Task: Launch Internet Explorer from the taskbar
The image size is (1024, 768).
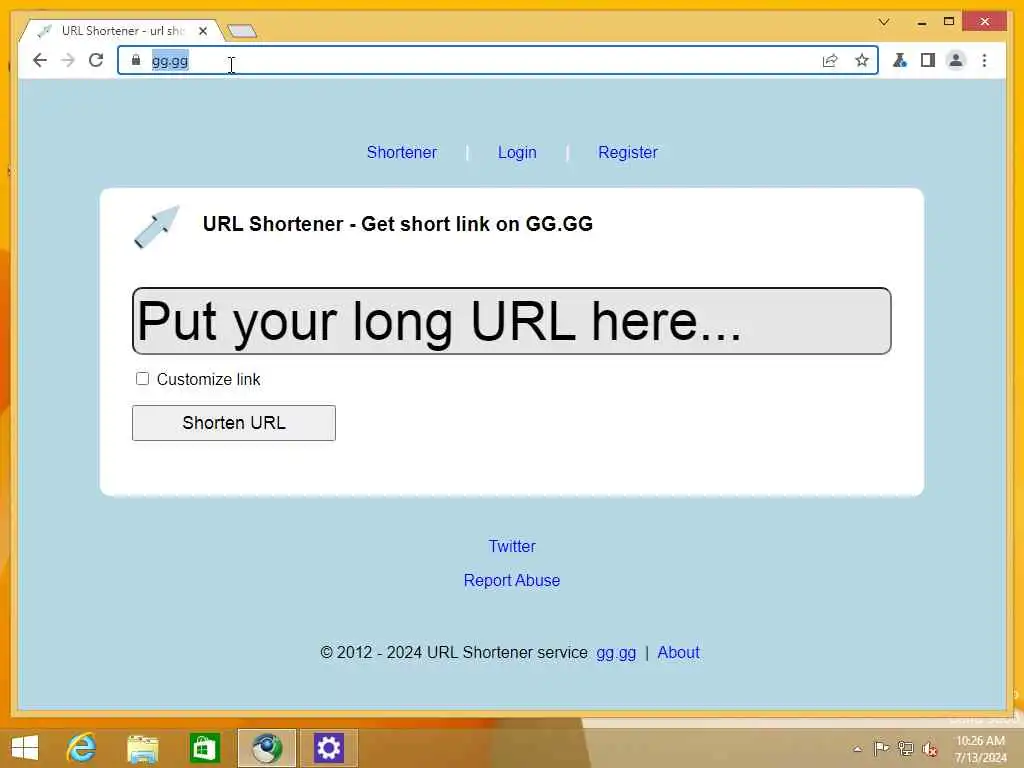Action: [82, 748]
